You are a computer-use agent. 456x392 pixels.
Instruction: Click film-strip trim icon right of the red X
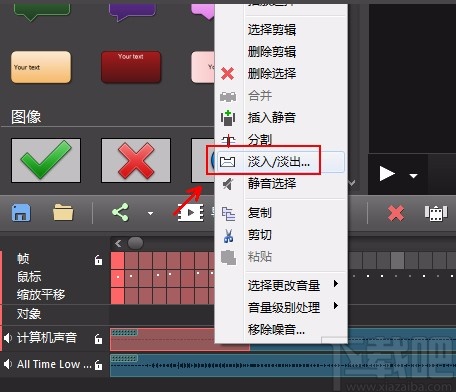(x=436, y=213)
